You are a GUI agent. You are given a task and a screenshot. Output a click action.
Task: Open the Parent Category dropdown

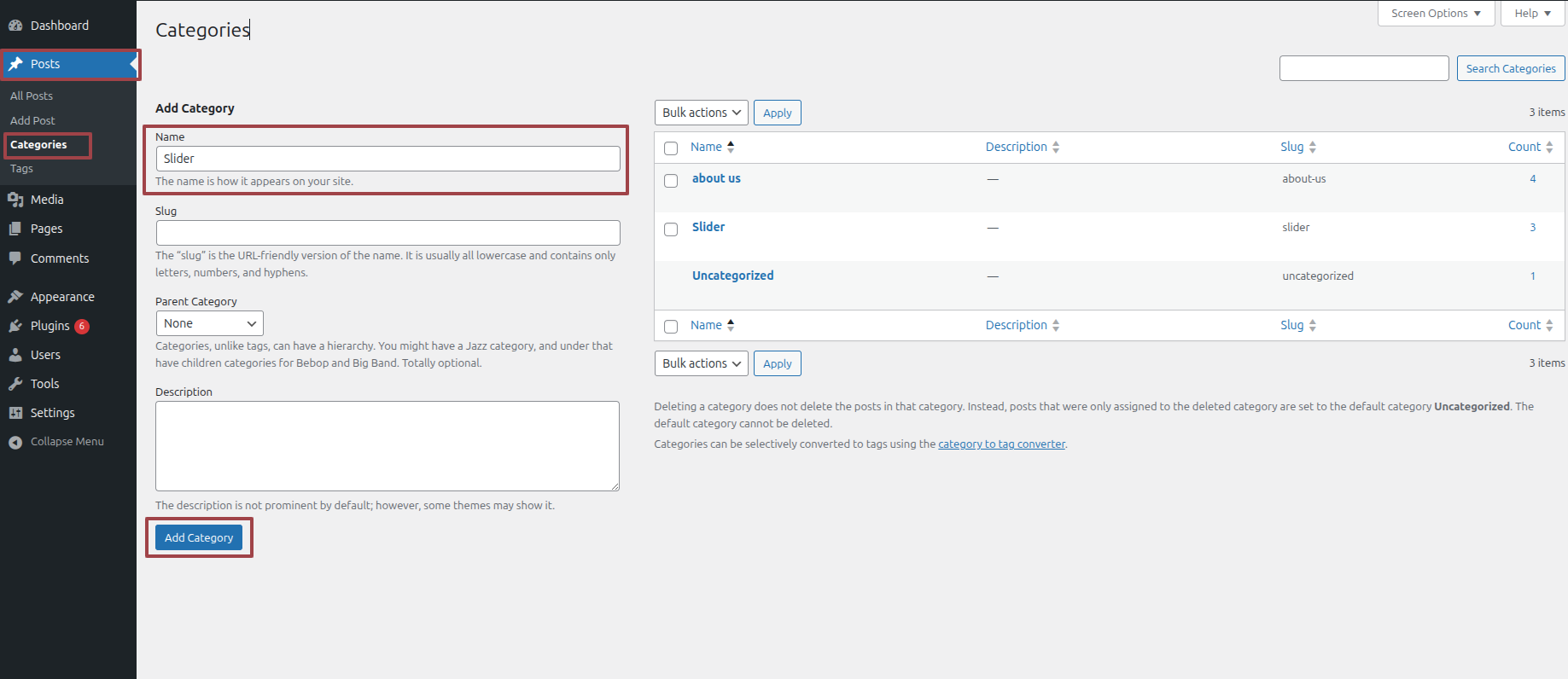(x=209, y=323)
